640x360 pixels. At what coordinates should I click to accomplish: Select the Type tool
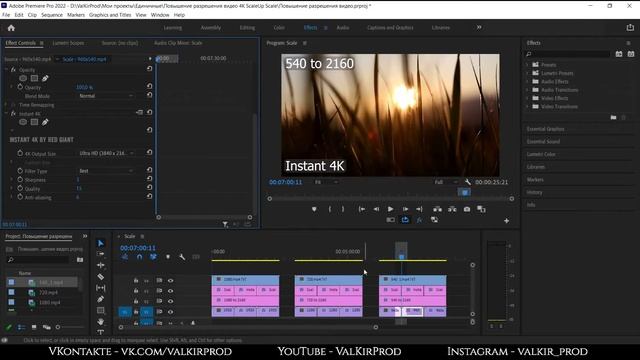point(100,332)
